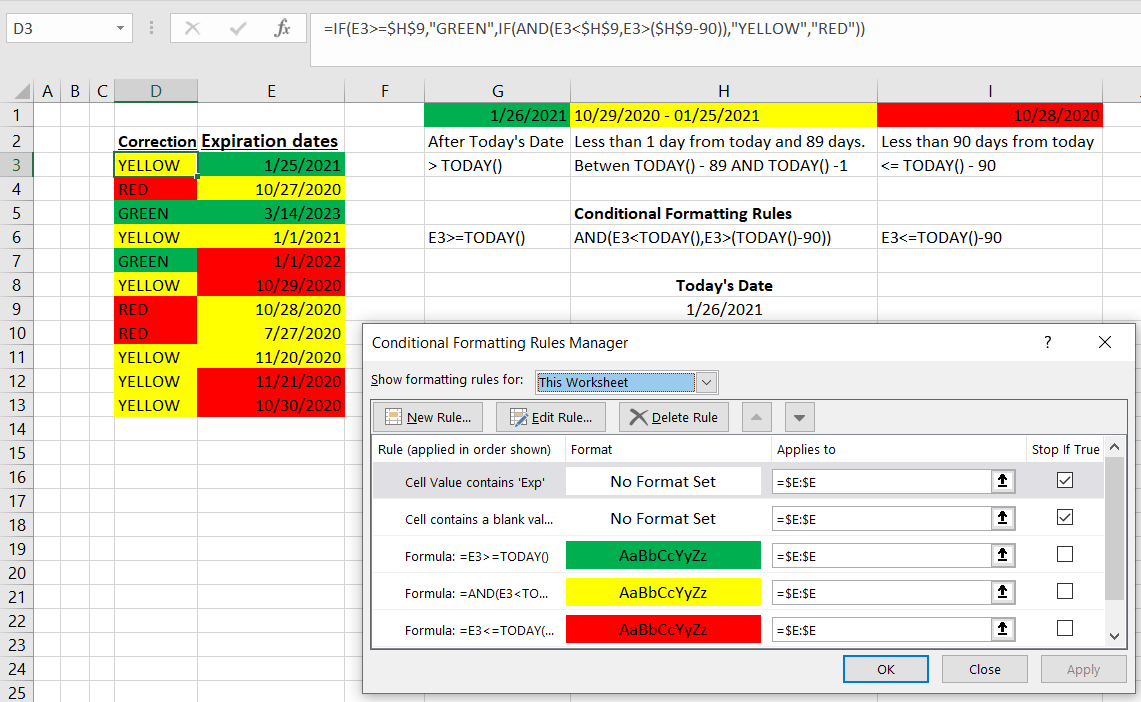Screen dimensions: 1141x702
Task: Check Stop If True for the green formula rule
Action: click(x=1065, y=553)
